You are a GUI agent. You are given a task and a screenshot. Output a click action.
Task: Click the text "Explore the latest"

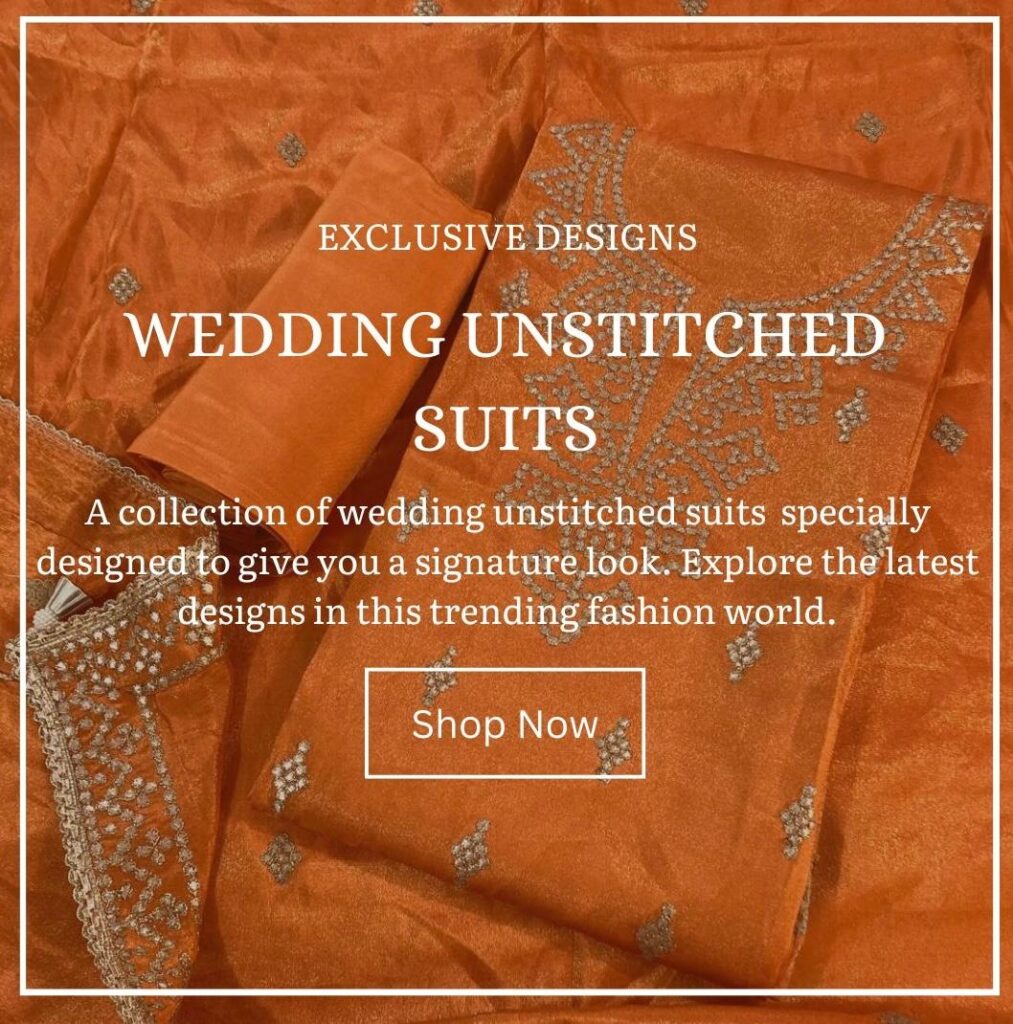click(829, 562)
